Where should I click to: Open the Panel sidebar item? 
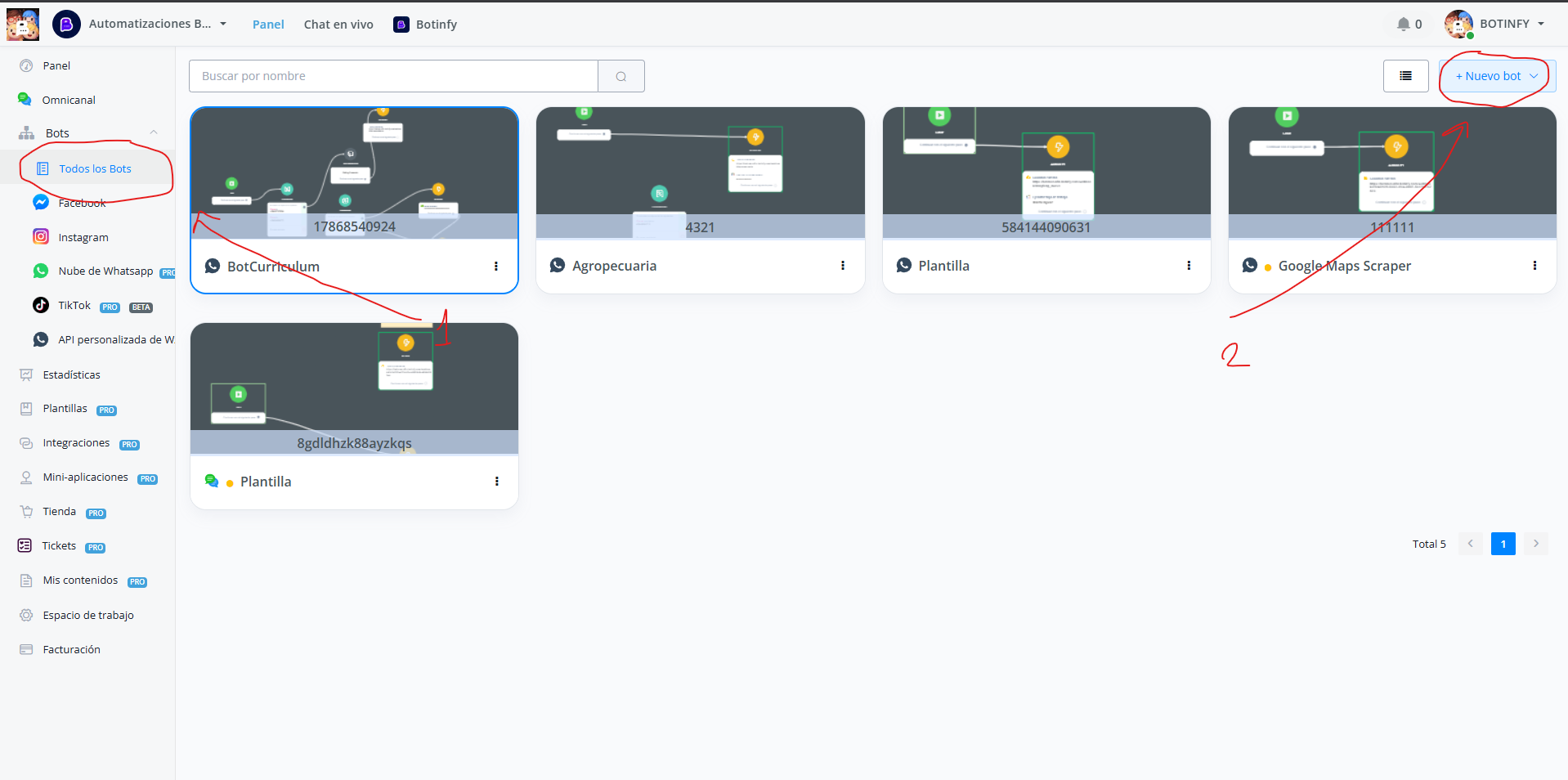56,65
